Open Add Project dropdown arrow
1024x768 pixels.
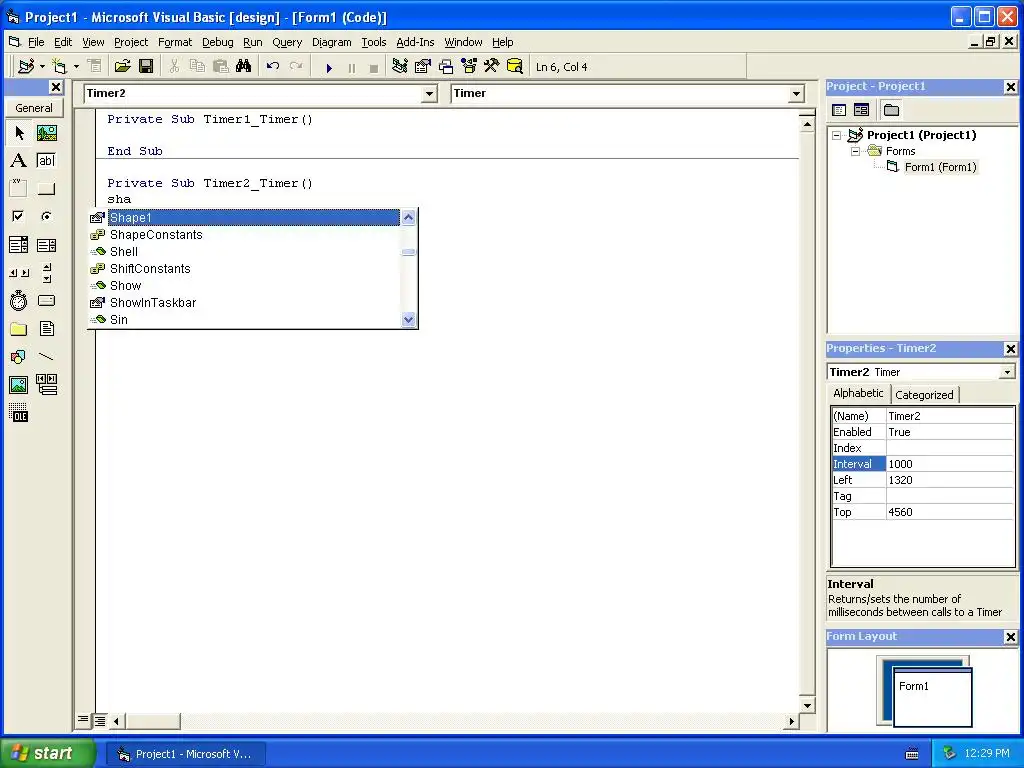(x=42, y=67)
